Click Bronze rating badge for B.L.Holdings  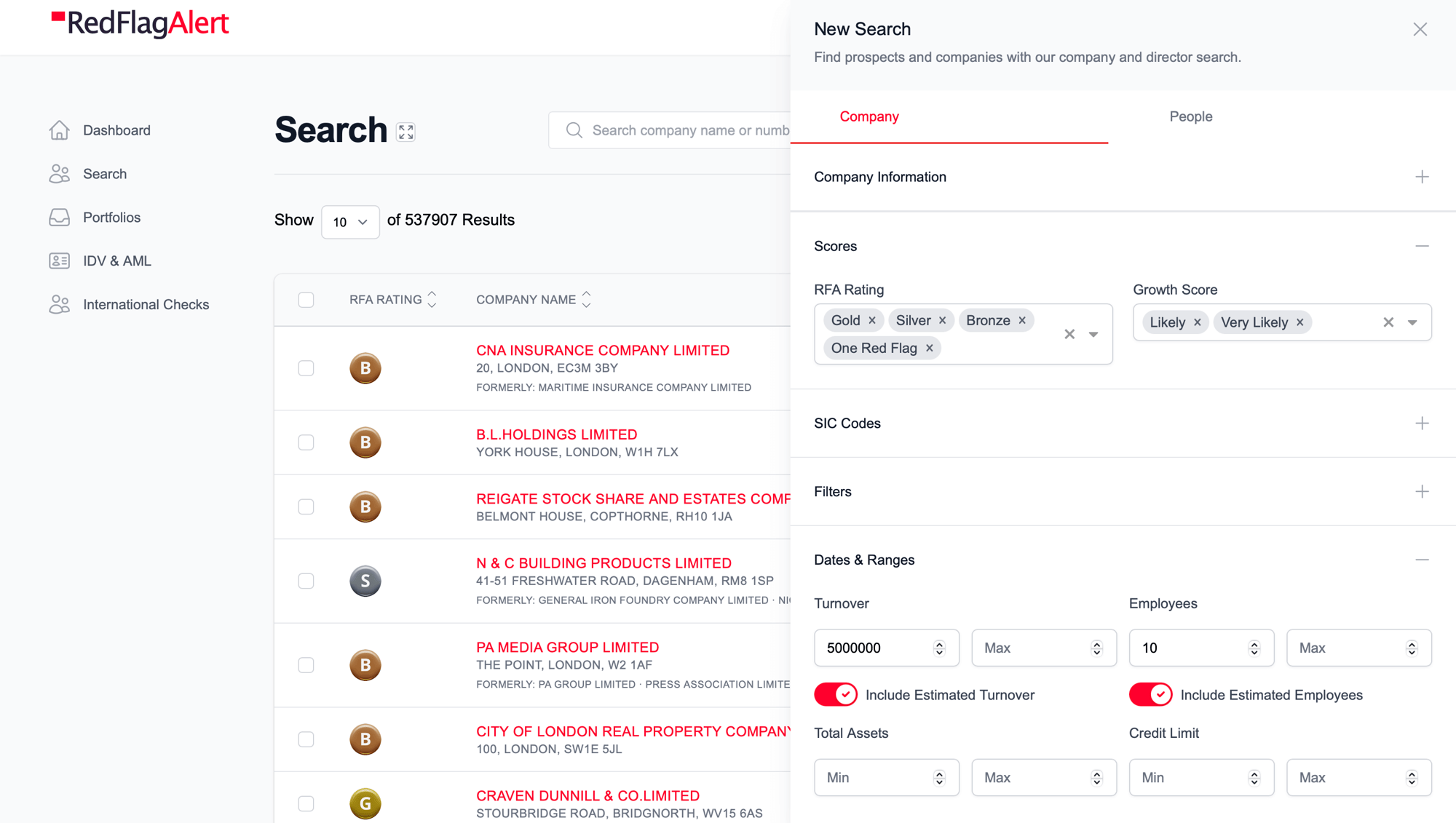click(x=365, y=442)
